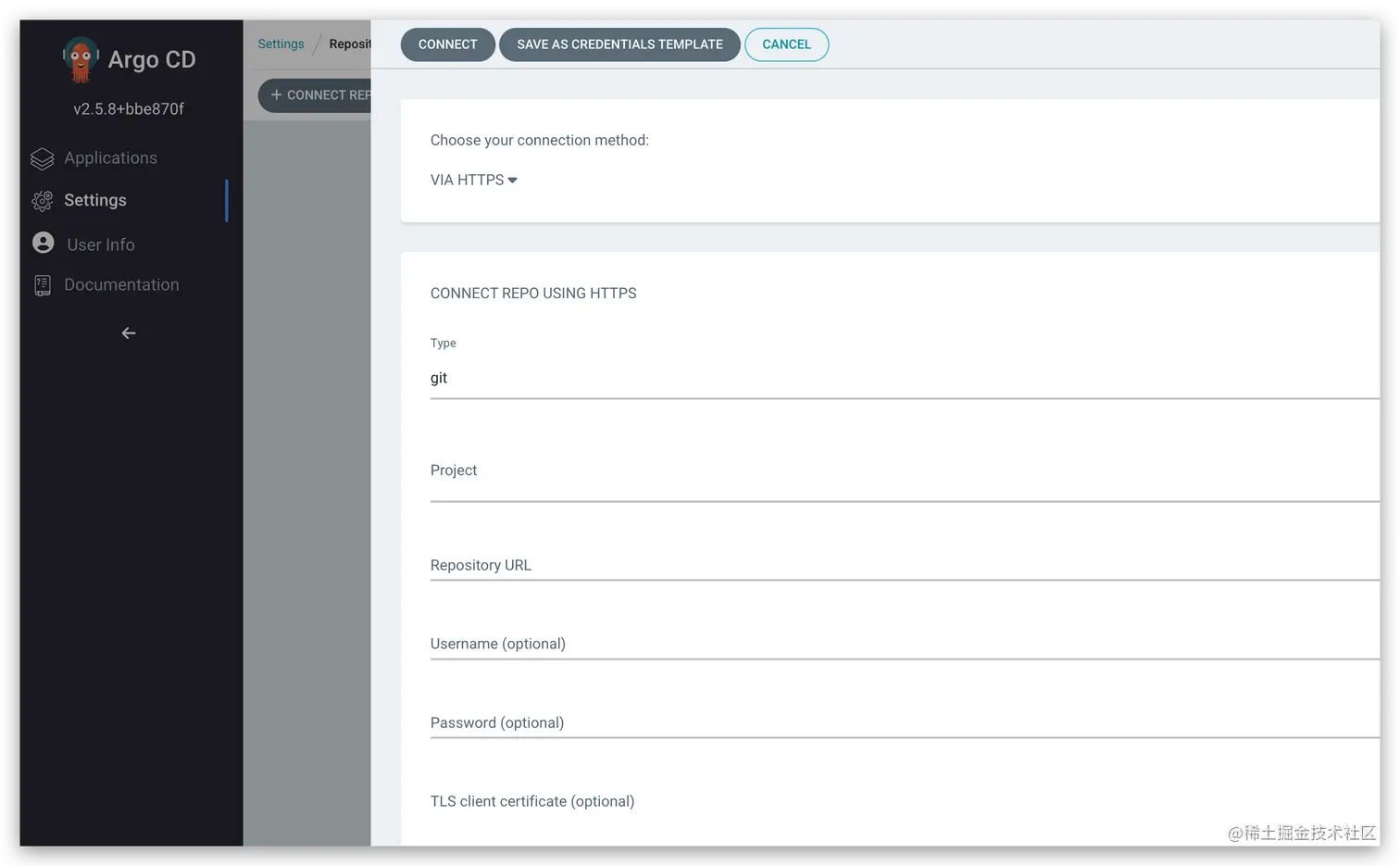Click the Argo CD octopus logo
Screen dimensions: 1400x866
click(x=81, y=59)
